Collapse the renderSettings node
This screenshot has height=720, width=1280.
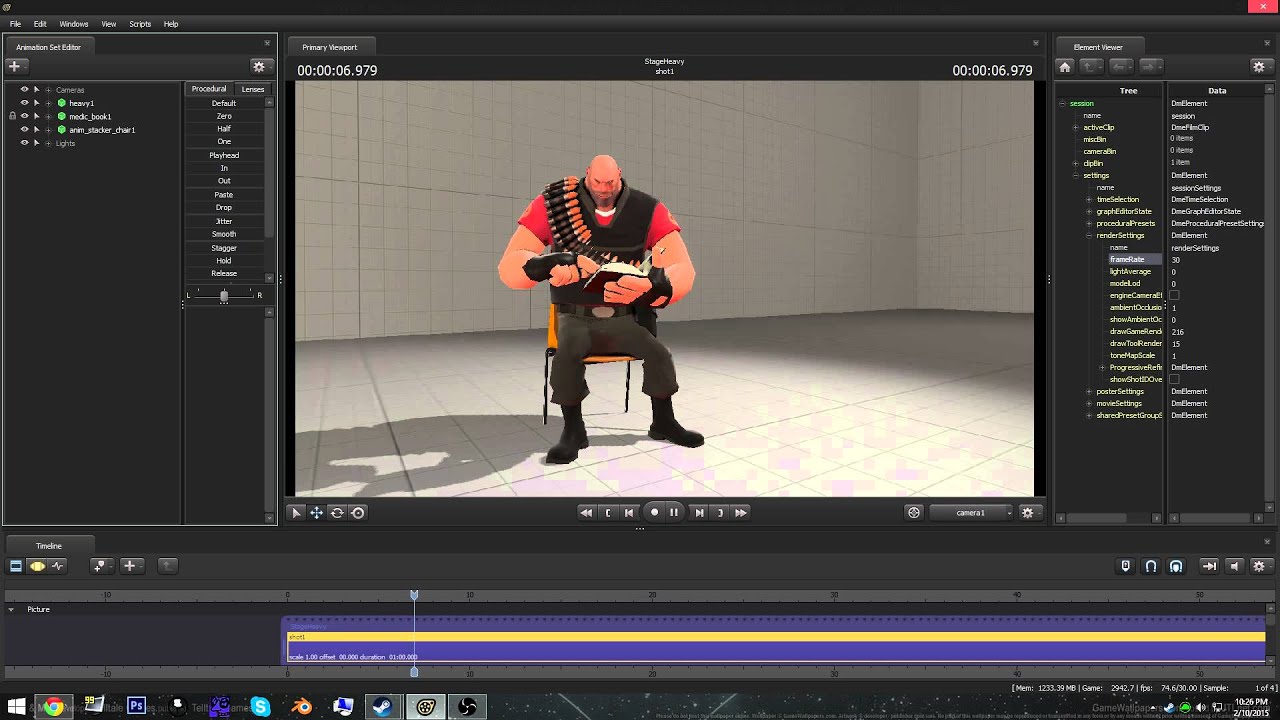point(1089,235)
